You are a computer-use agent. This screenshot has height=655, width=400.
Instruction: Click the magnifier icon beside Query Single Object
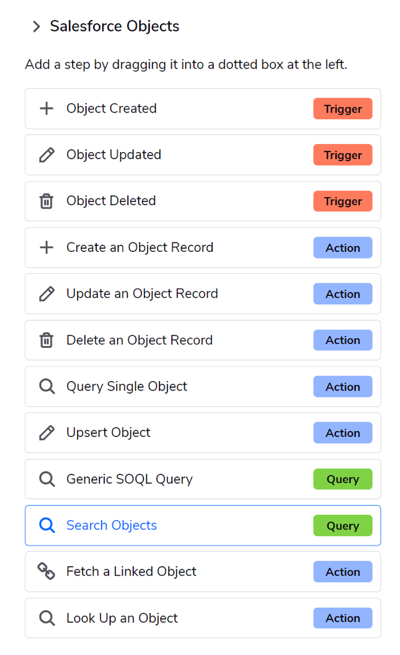click(47, 386)
